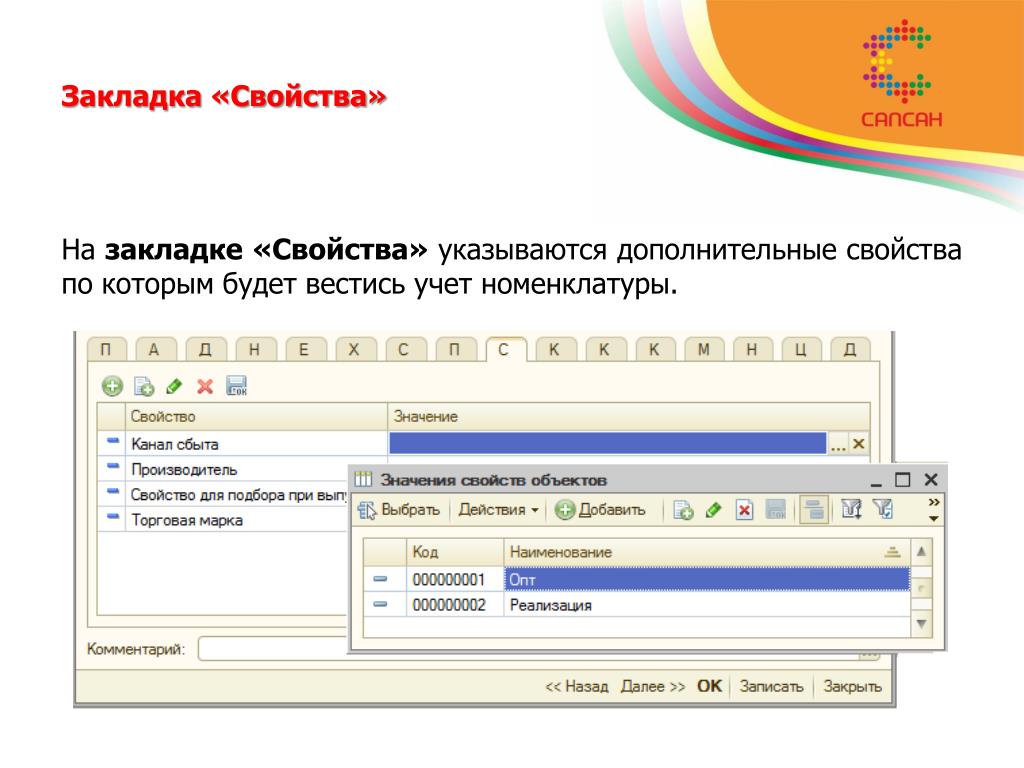Click the Значение column header
The image size is (1024, 768).
pyautogui.click(x=629, y=417)
